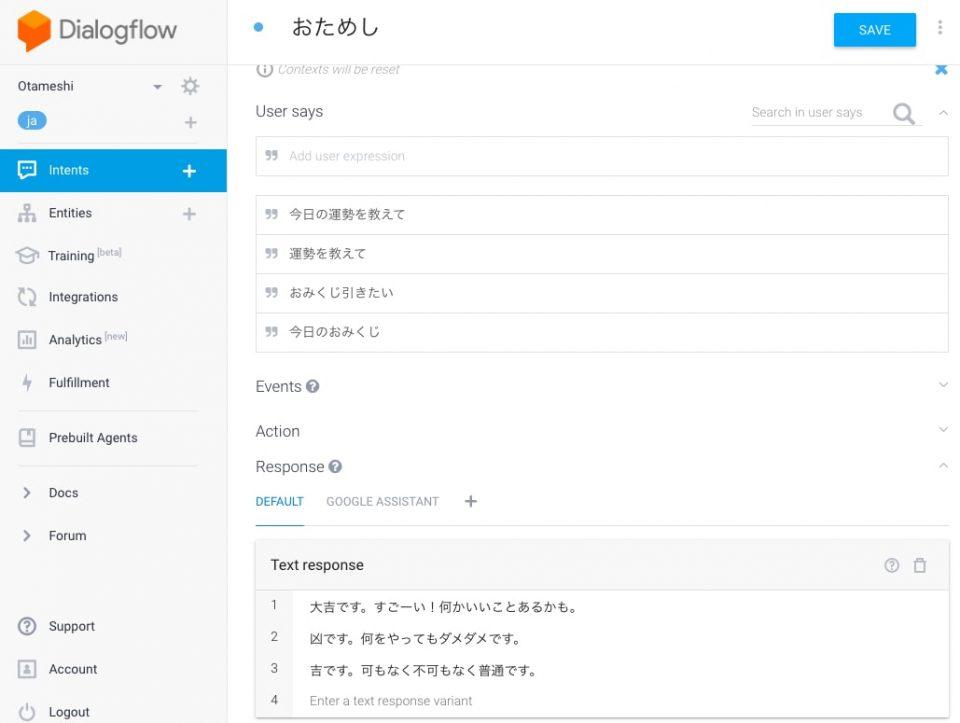Expand the Docs menu chevron

pyautogui.click(x=26, y=493)
